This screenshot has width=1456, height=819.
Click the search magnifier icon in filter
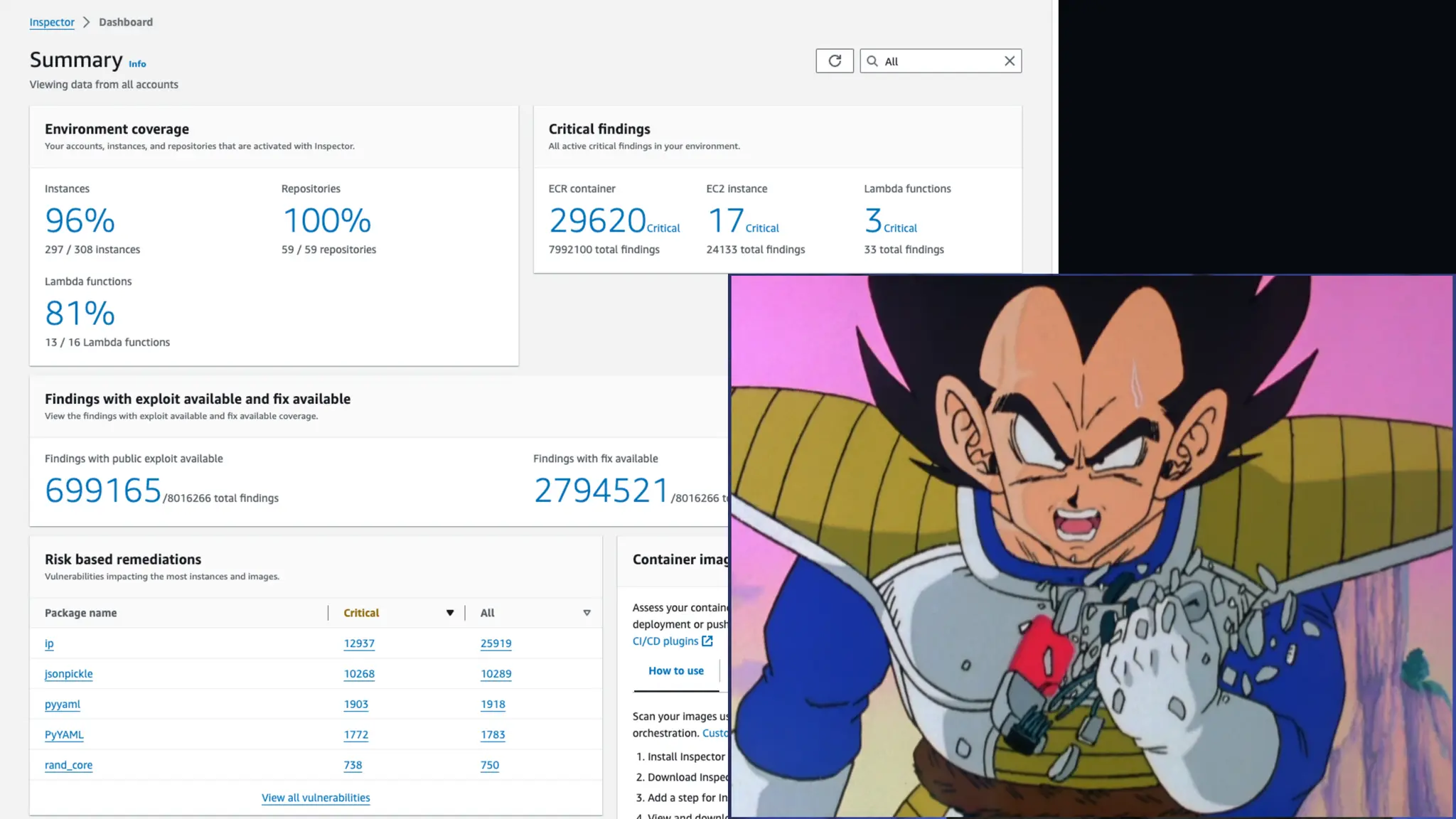[x=872, y=61]
